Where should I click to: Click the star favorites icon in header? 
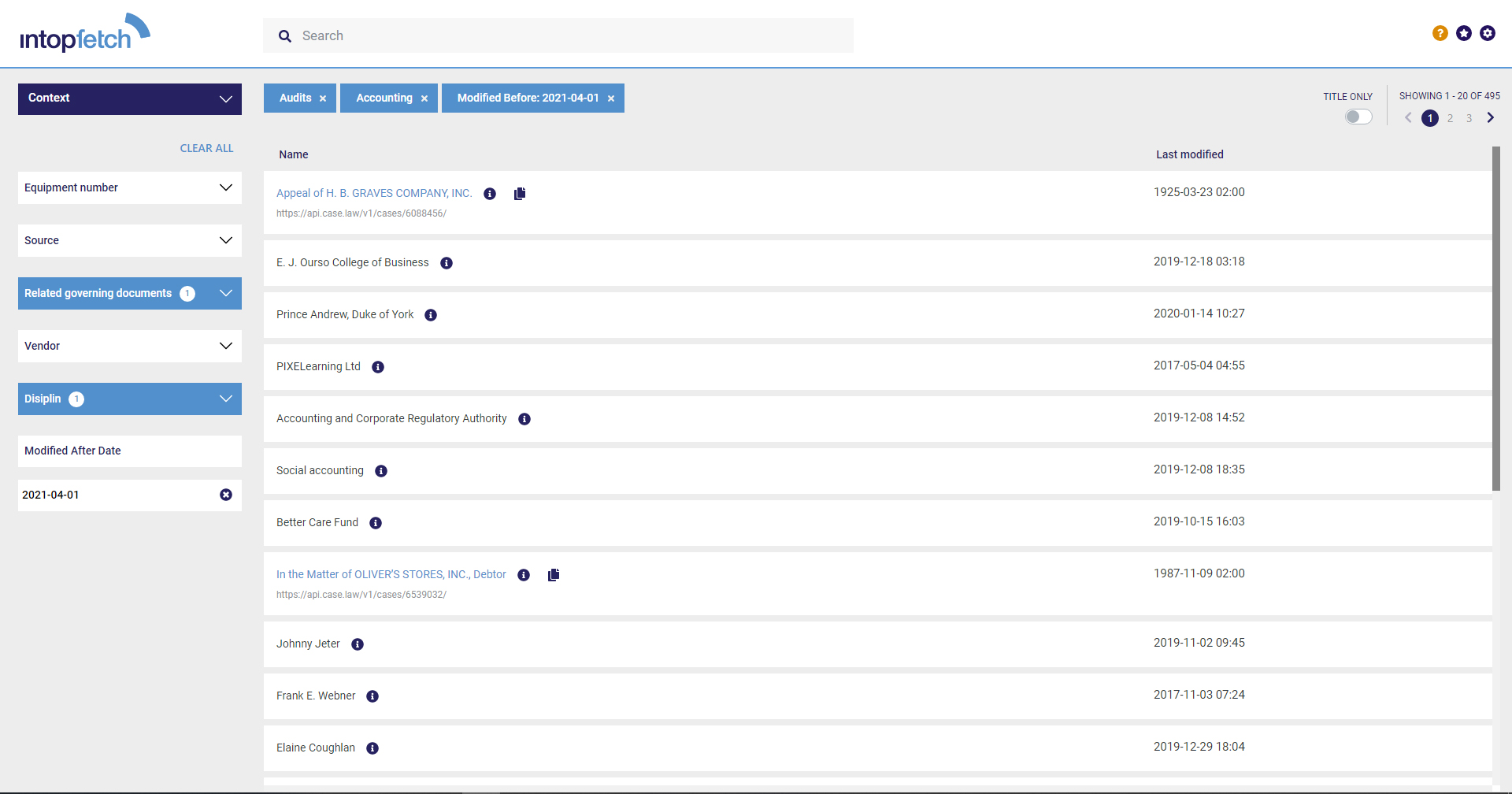[1464, 33]
